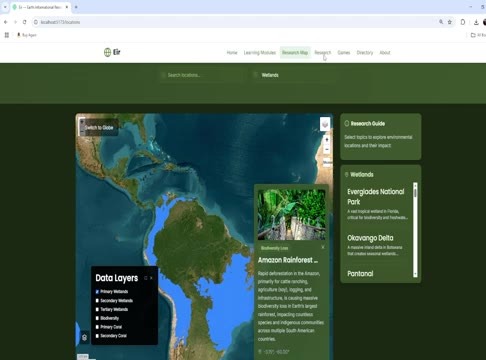Open the map layers stack icon
This screenshot has height=360, width=486.
325,124
